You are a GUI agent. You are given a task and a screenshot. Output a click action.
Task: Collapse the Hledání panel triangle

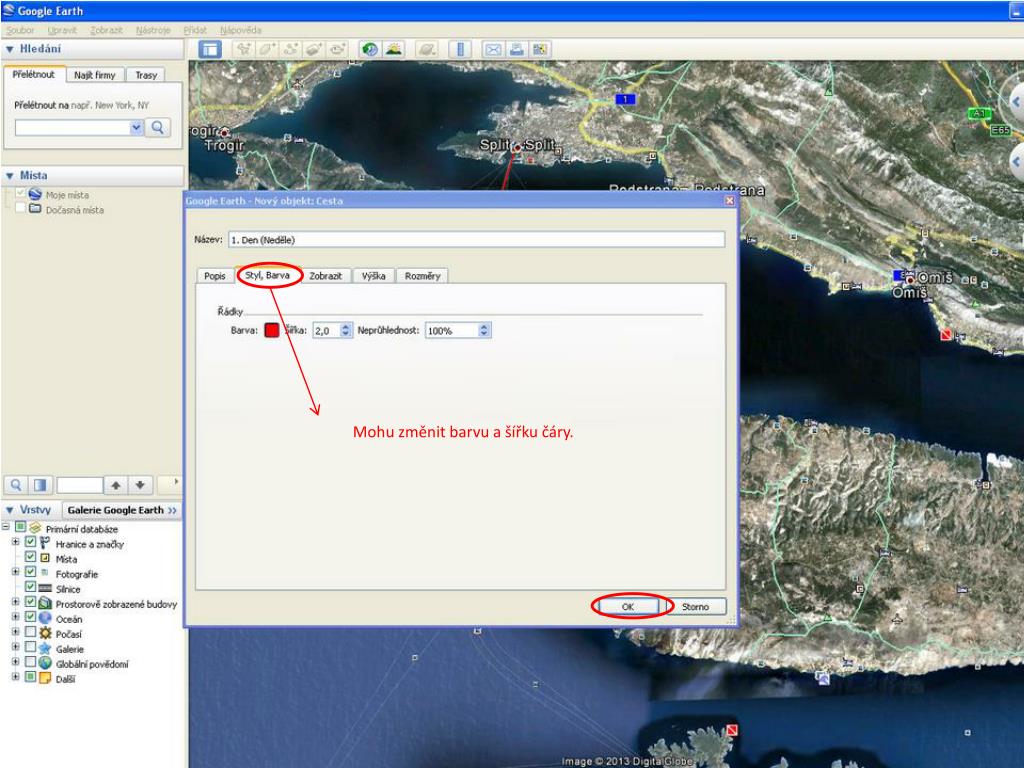coord(9,49)
